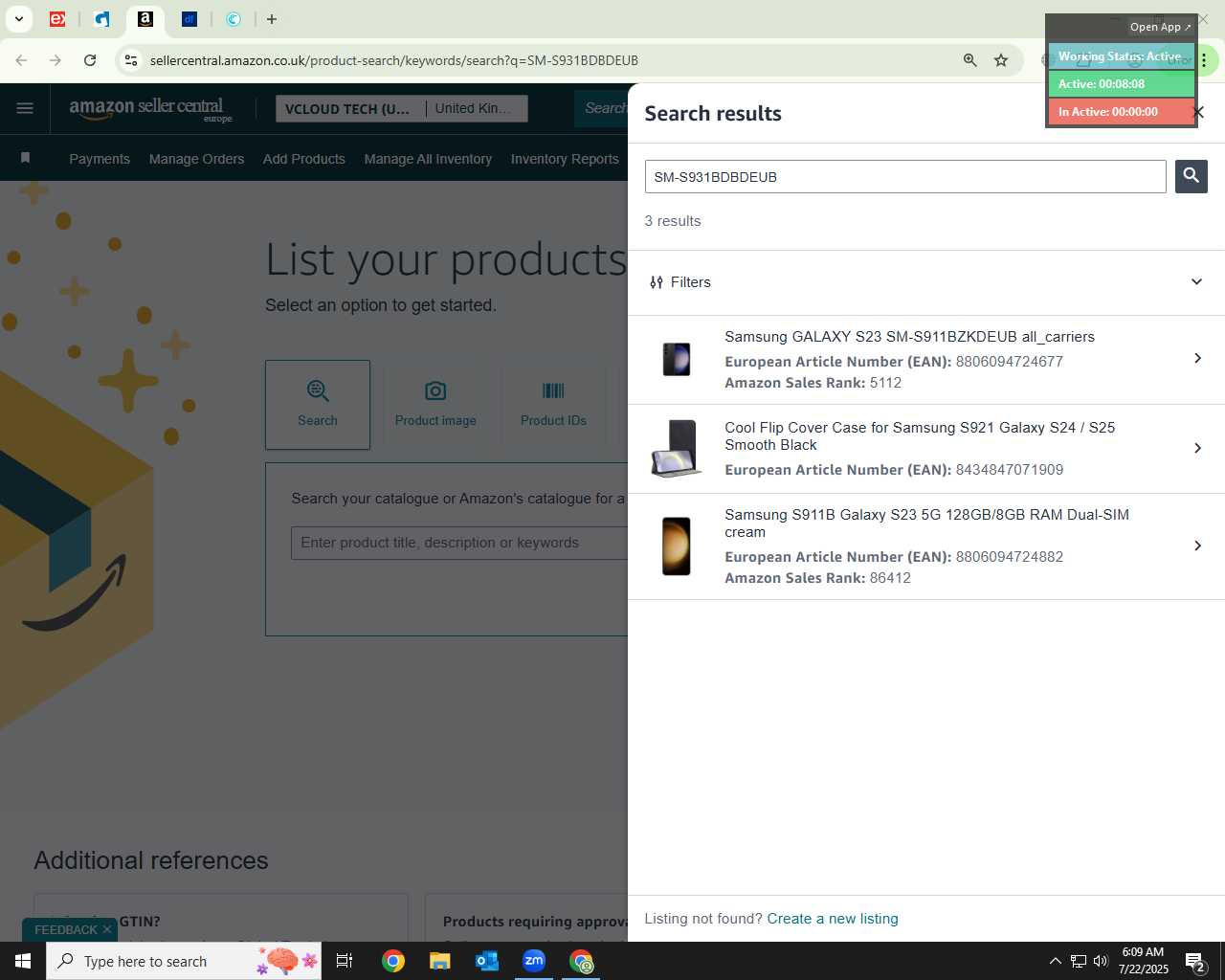Viewport: 1225px width, 980px height.
Task: Click the network icon in system tray
Action: pos(1078,961)
